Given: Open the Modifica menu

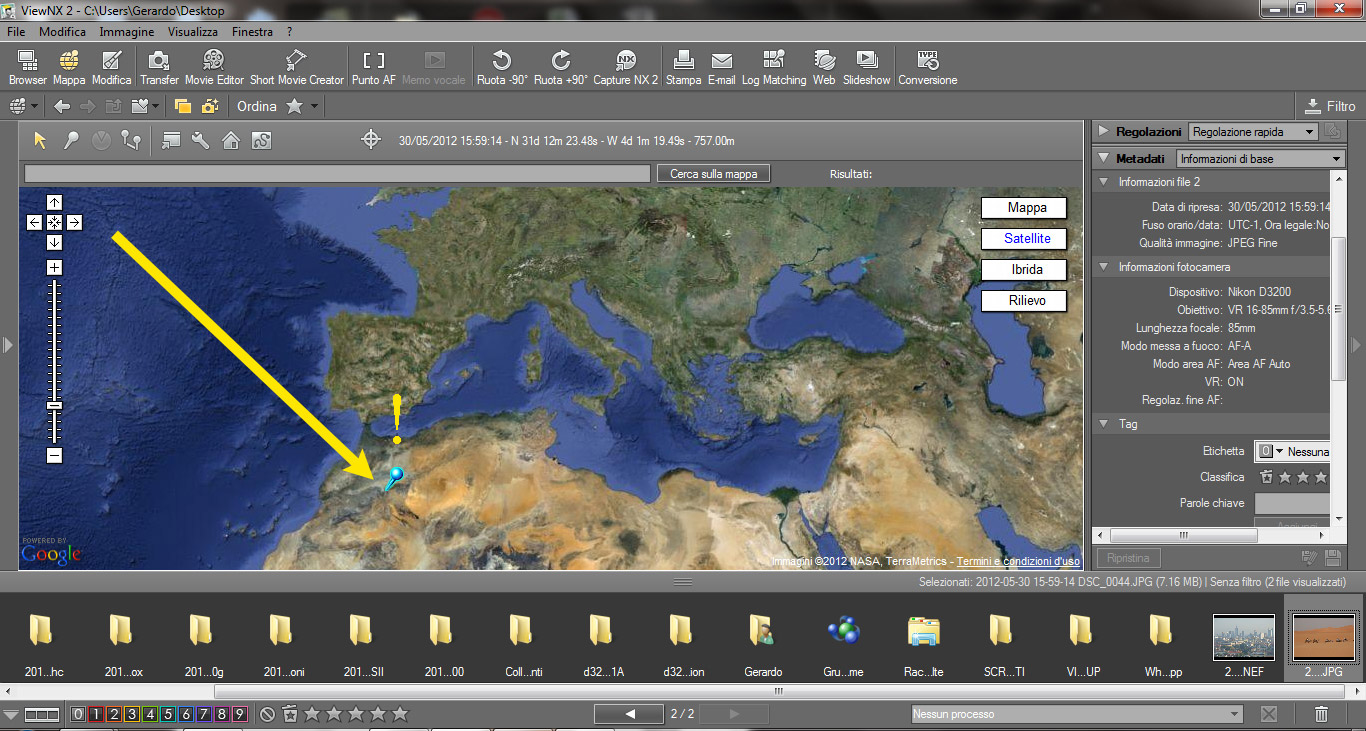Looking at the screenshot, I should point(62,32).
